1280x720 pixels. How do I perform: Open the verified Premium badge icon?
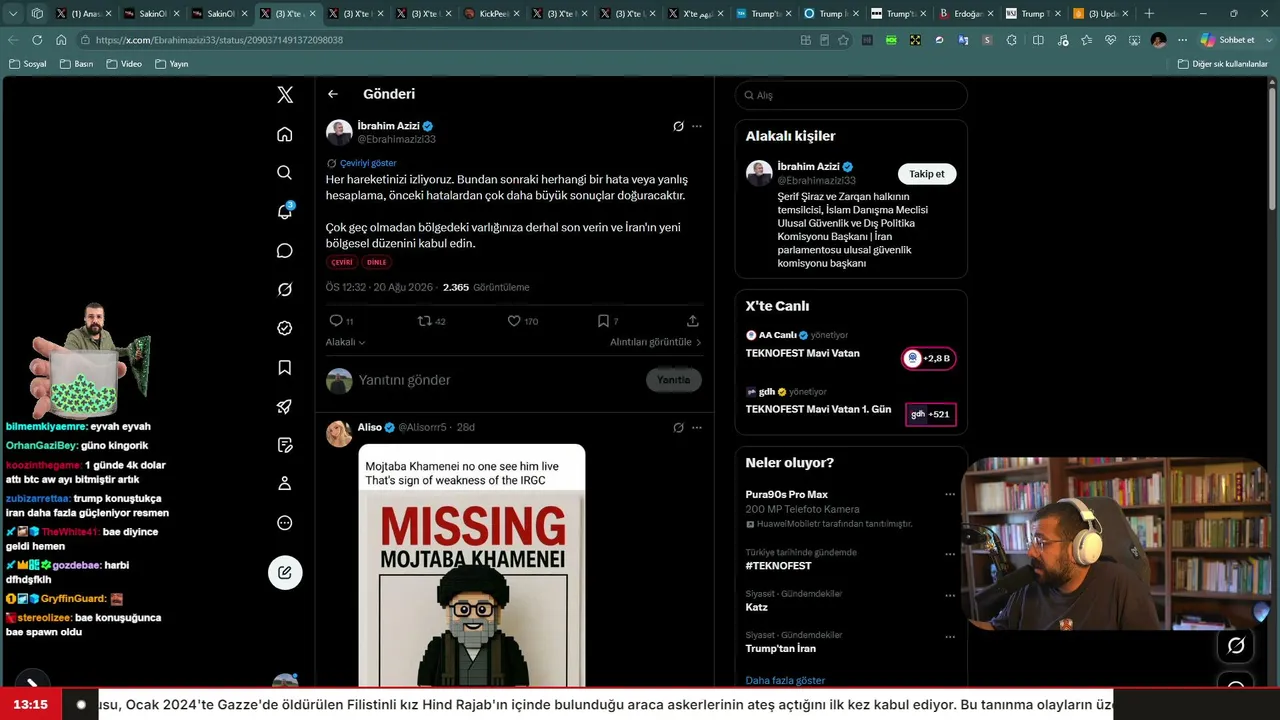pos(285,328)
